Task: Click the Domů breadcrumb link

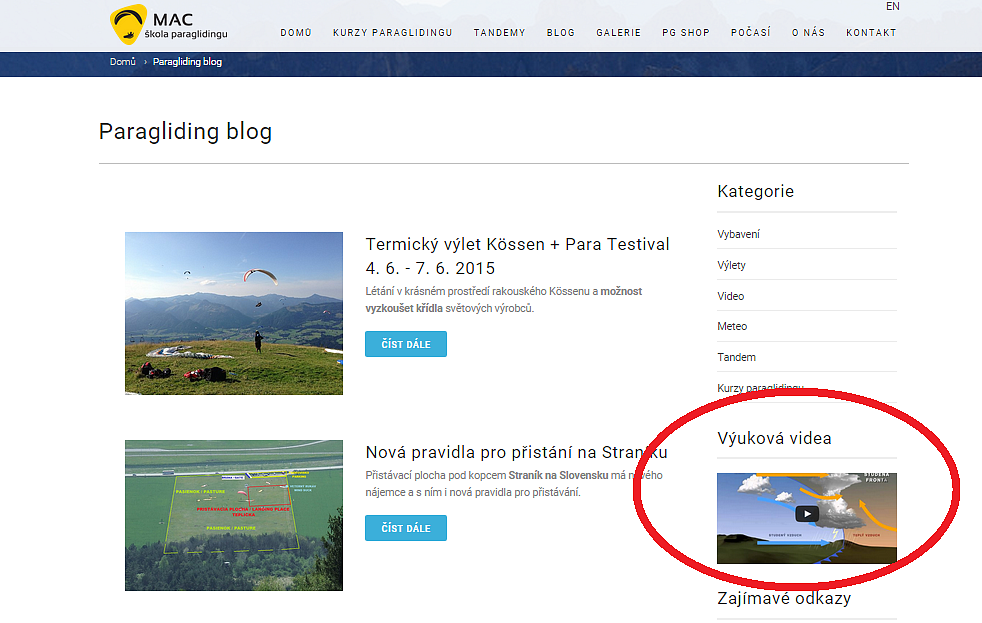Action: pos(123,61)
